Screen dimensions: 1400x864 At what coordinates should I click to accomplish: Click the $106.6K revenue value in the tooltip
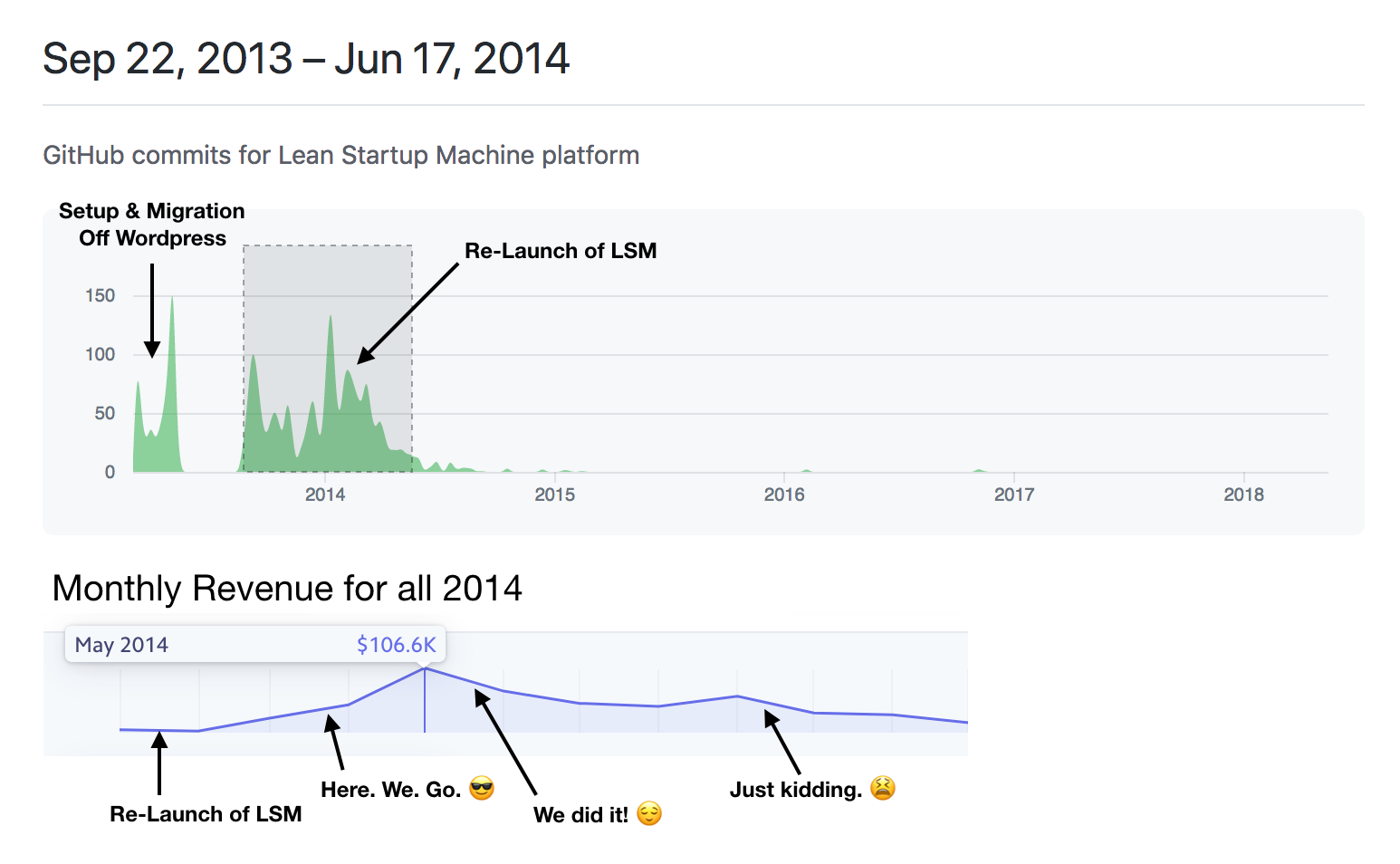[396, 645]
